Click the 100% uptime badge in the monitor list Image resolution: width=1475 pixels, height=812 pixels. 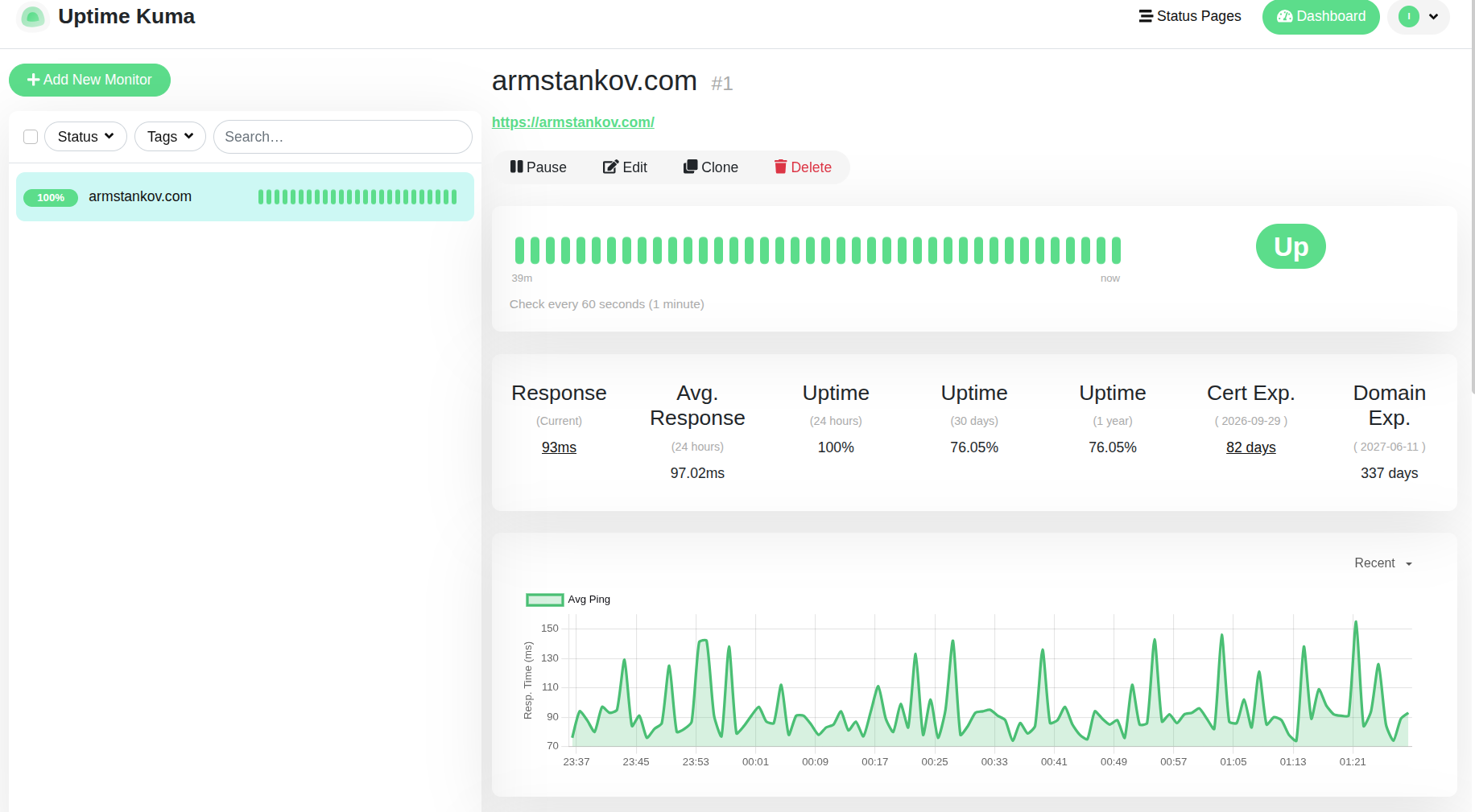click(x=51, y=197)
